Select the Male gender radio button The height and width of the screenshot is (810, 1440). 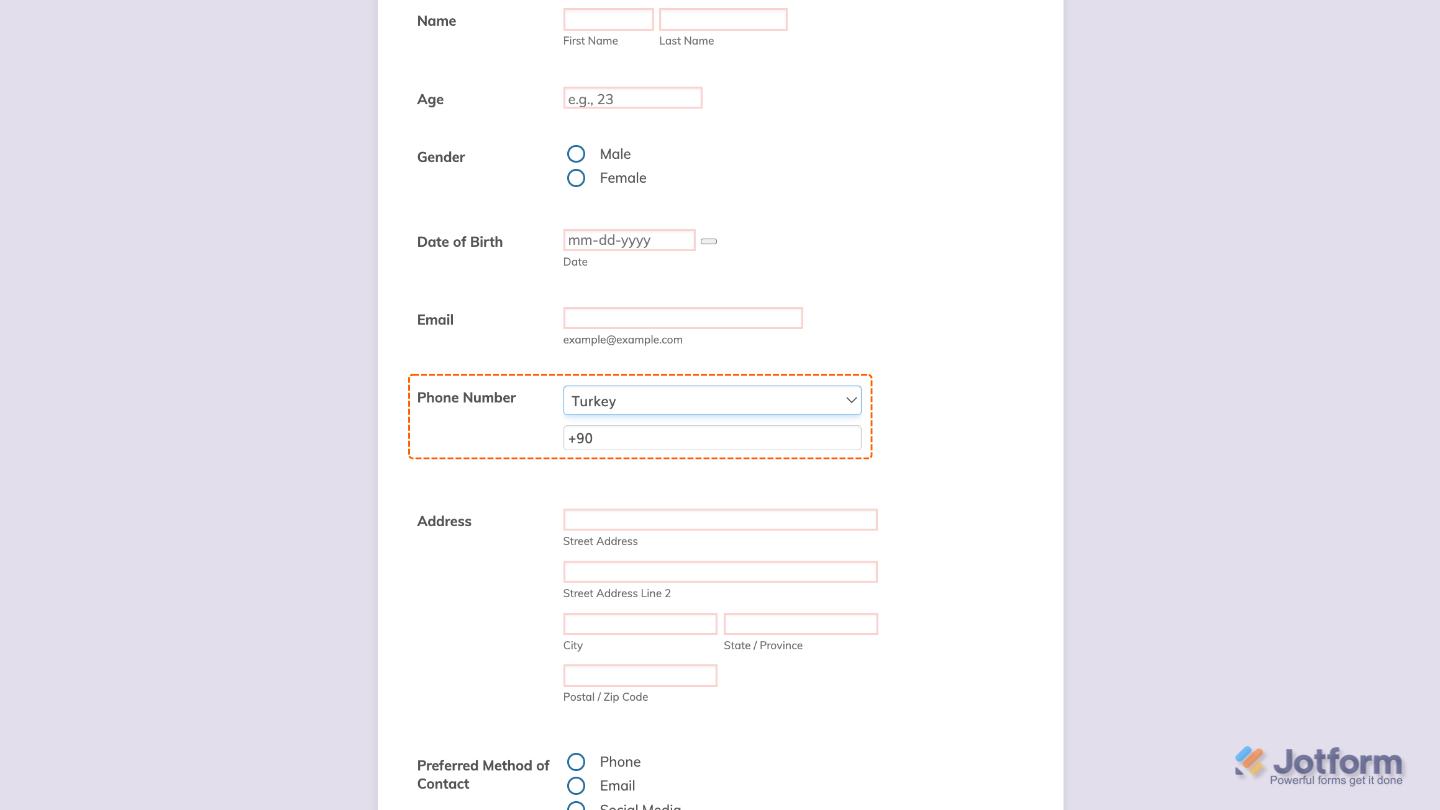pyautogui.click(x=576, y=154)
